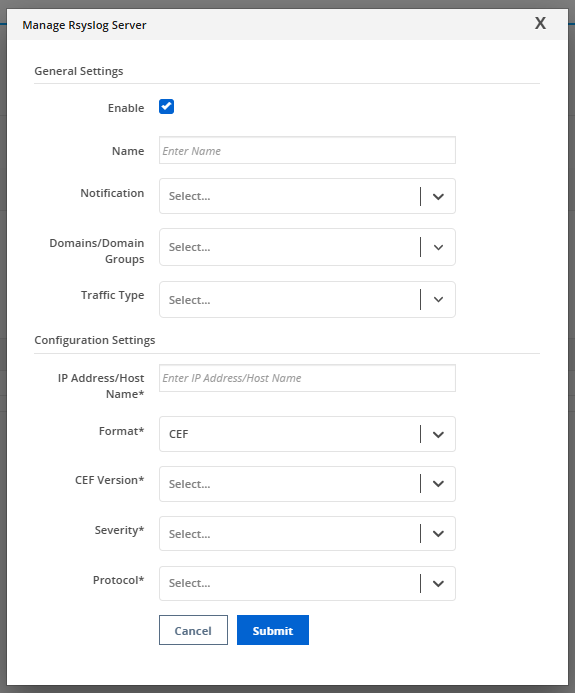This screenshot has width=575, height=693.
Task: Focus the Enter Name input field
Action: coord(307,150)
